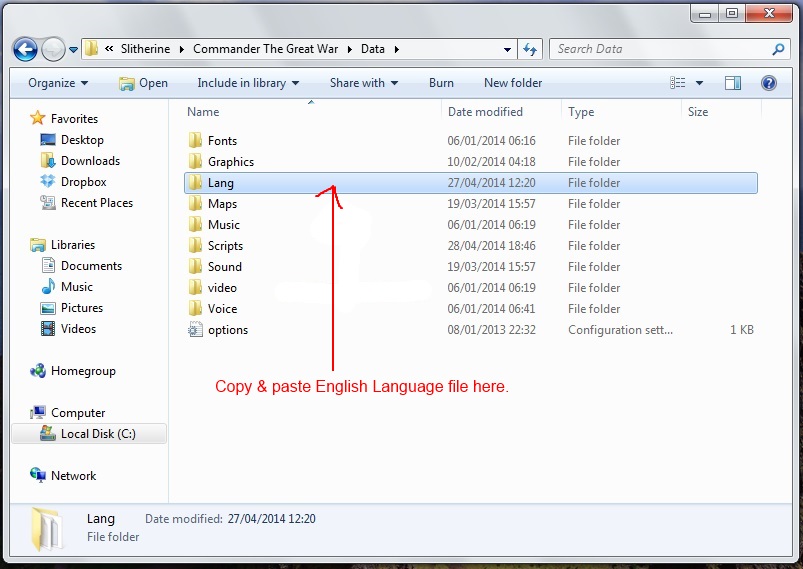Click the 10/02/2014 04:18 date of Graphics
803x569 pixels.
pyautogui.click(x=491, y=161)
